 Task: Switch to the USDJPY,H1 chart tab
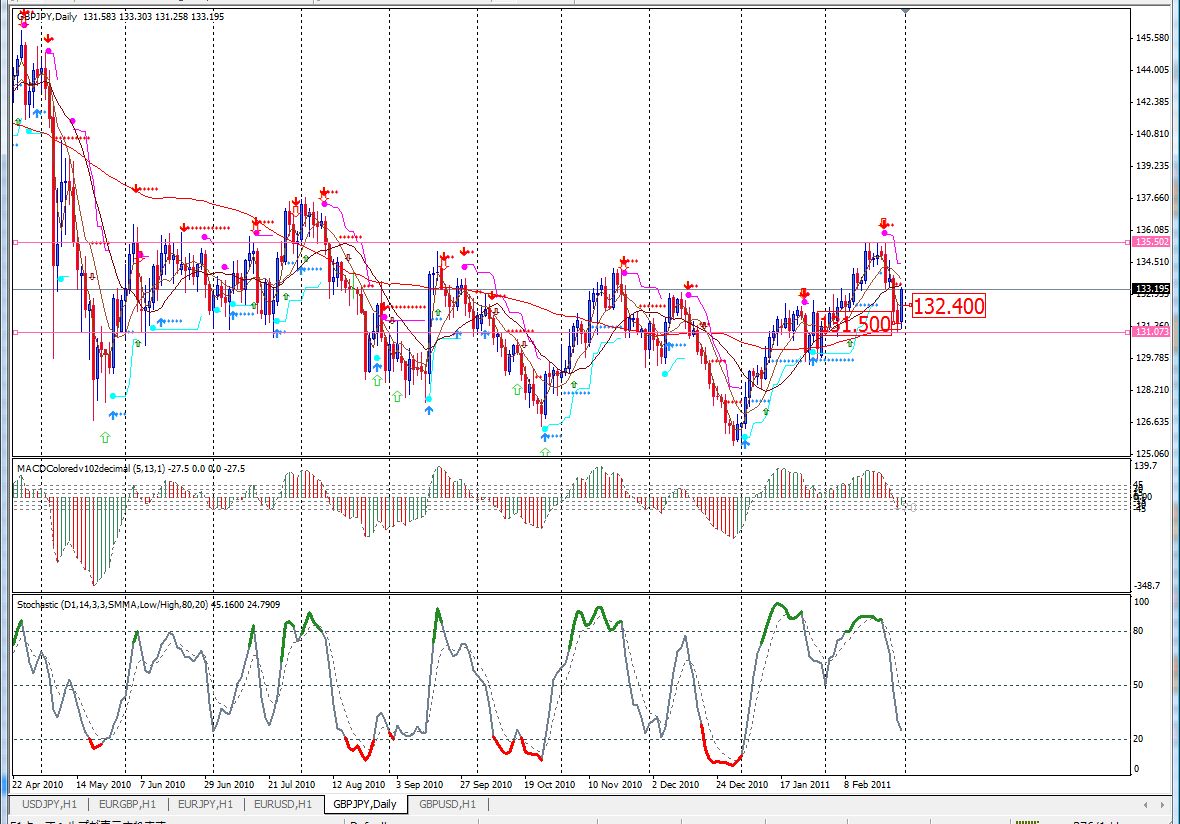tap(50, 804)
